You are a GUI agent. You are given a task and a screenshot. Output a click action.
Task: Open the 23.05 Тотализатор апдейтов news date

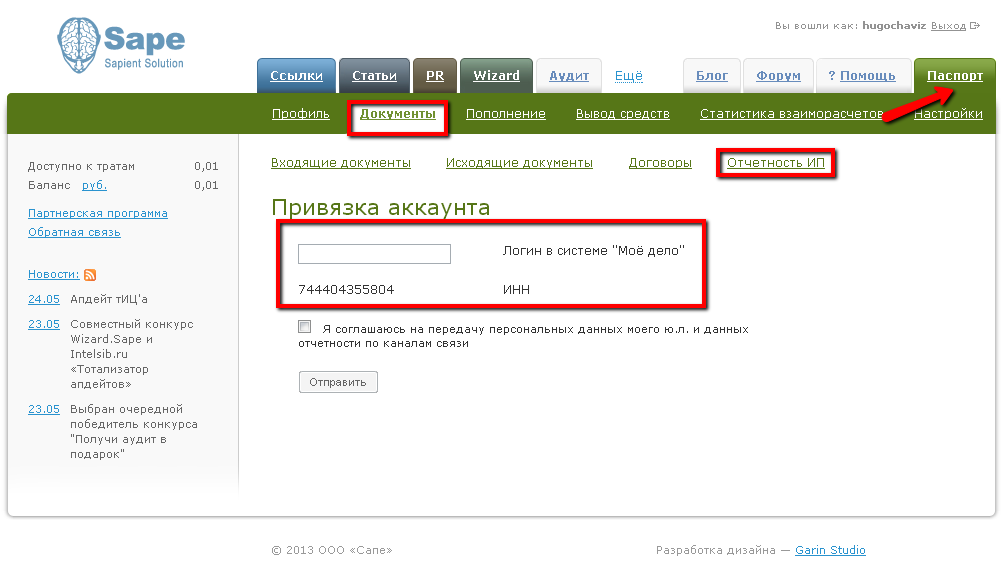tap(44, 324)
